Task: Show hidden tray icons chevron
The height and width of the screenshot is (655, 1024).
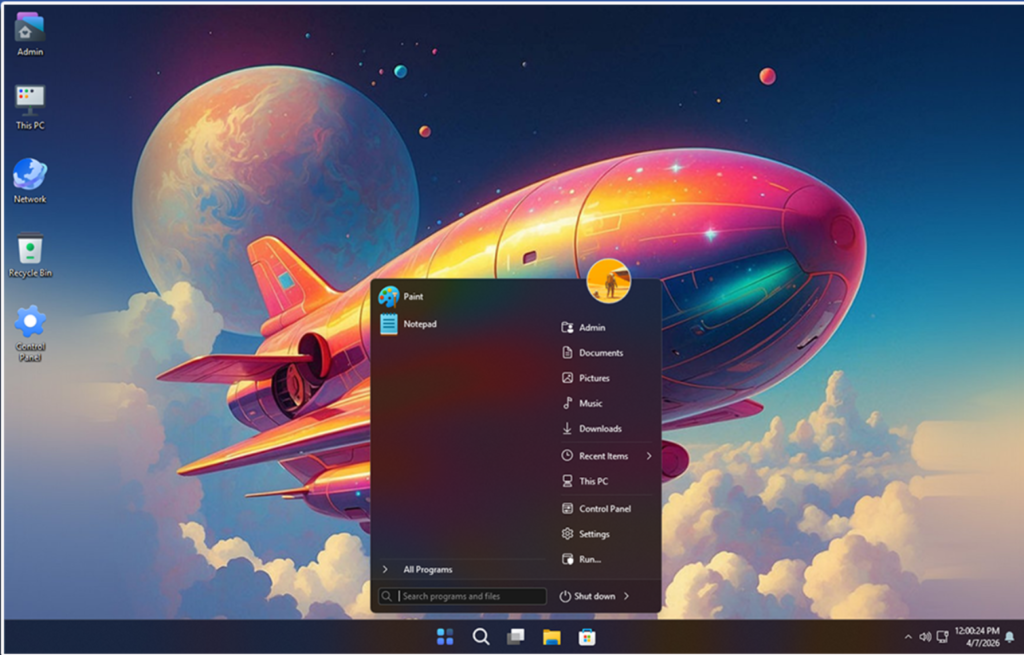Action: 908,637
